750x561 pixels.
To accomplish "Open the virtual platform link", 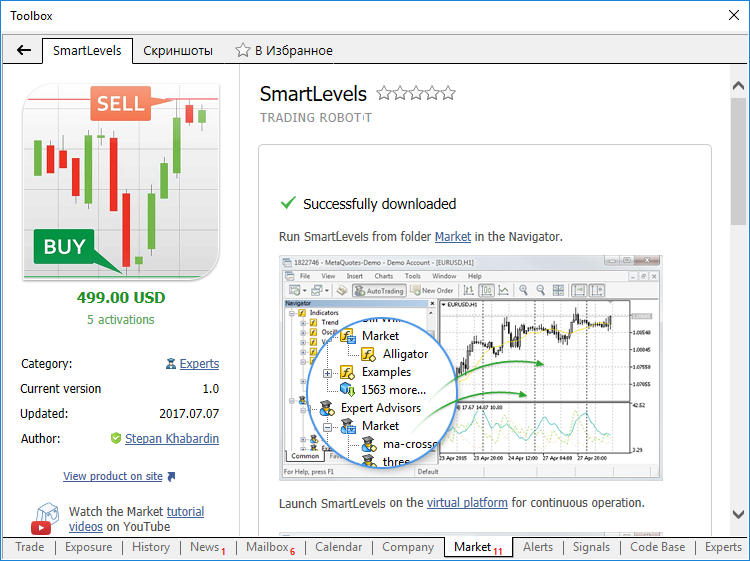I will 467,503.
